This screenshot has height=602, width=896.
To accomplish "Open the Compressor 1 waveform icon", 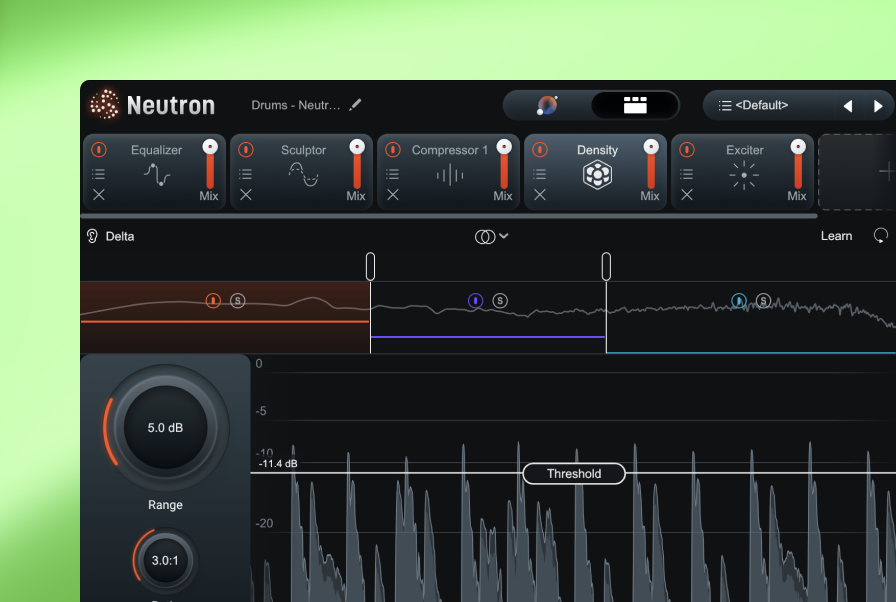I will 450,176.
